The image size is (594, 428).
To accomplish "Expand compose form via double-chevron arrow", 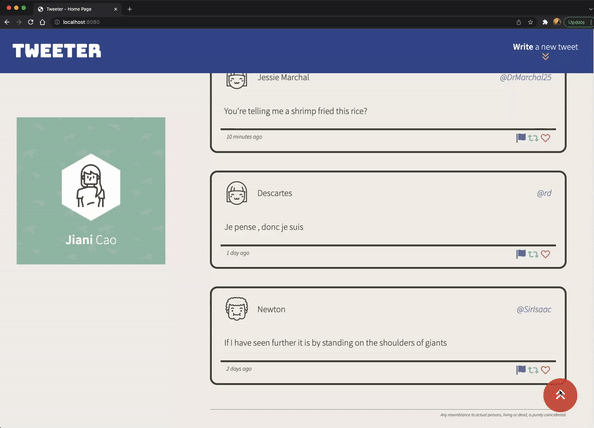I will [545, 56].
